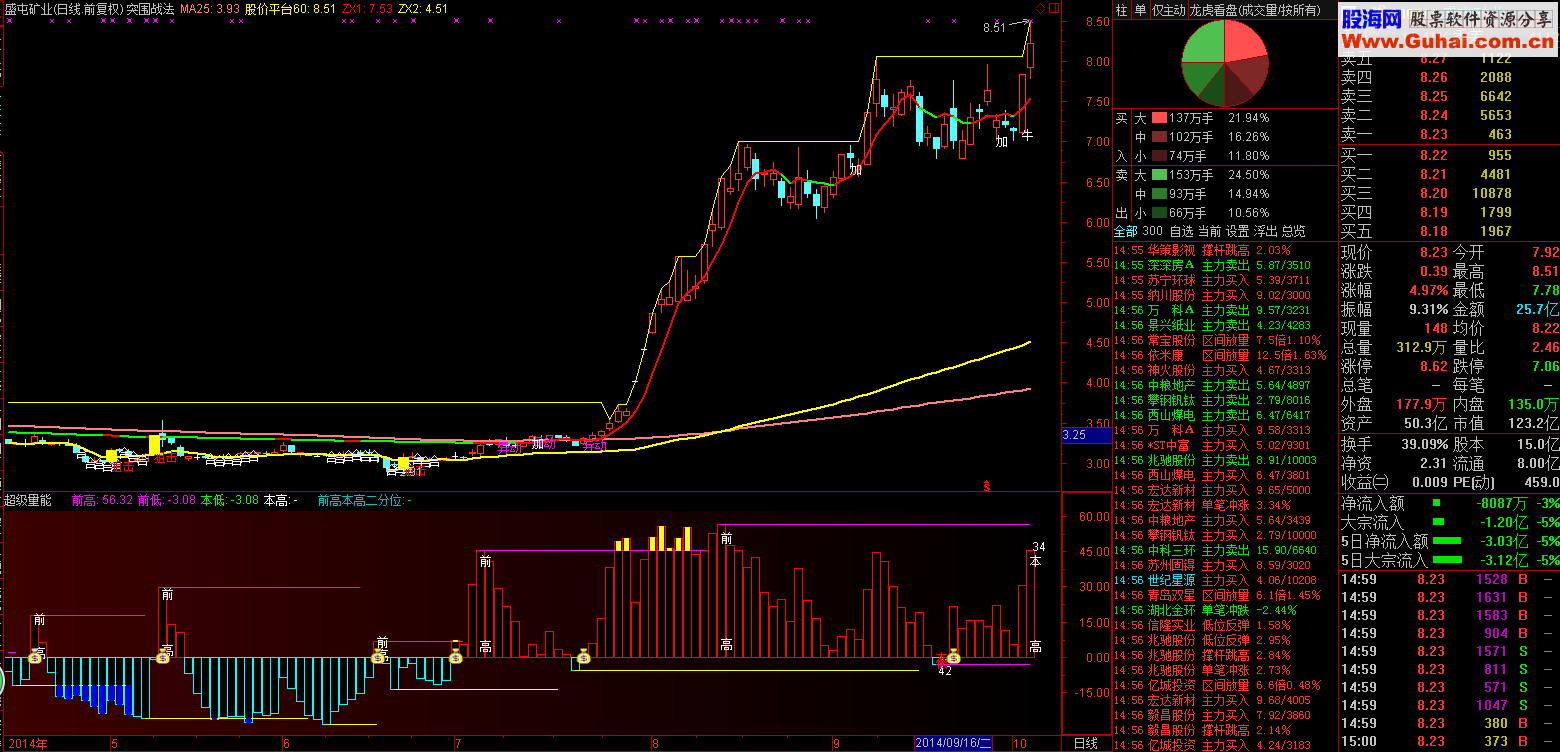
Task: Click the 2014/09/16/二 date marker
Action: [954, 744]
